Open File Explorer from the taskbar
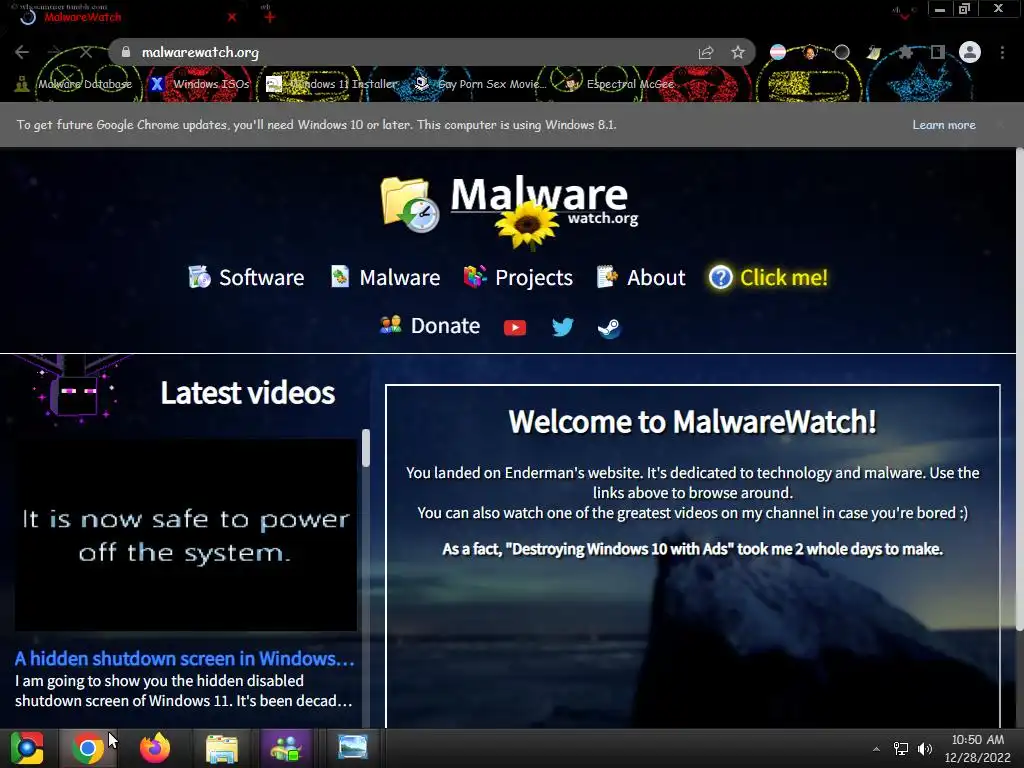This screenshot has width=1024, height=768. pyautogui.click(x=222, y=748)
